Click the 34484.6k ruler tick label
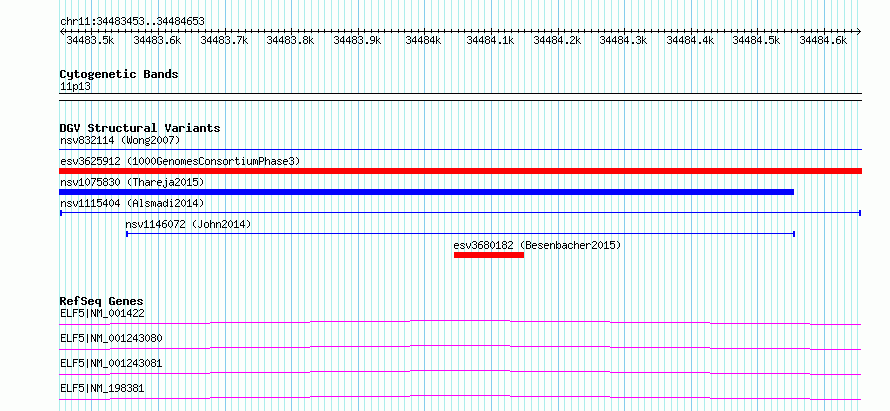Image resolution: width=890 pixels, height=411 pixels. pos(823,40)
